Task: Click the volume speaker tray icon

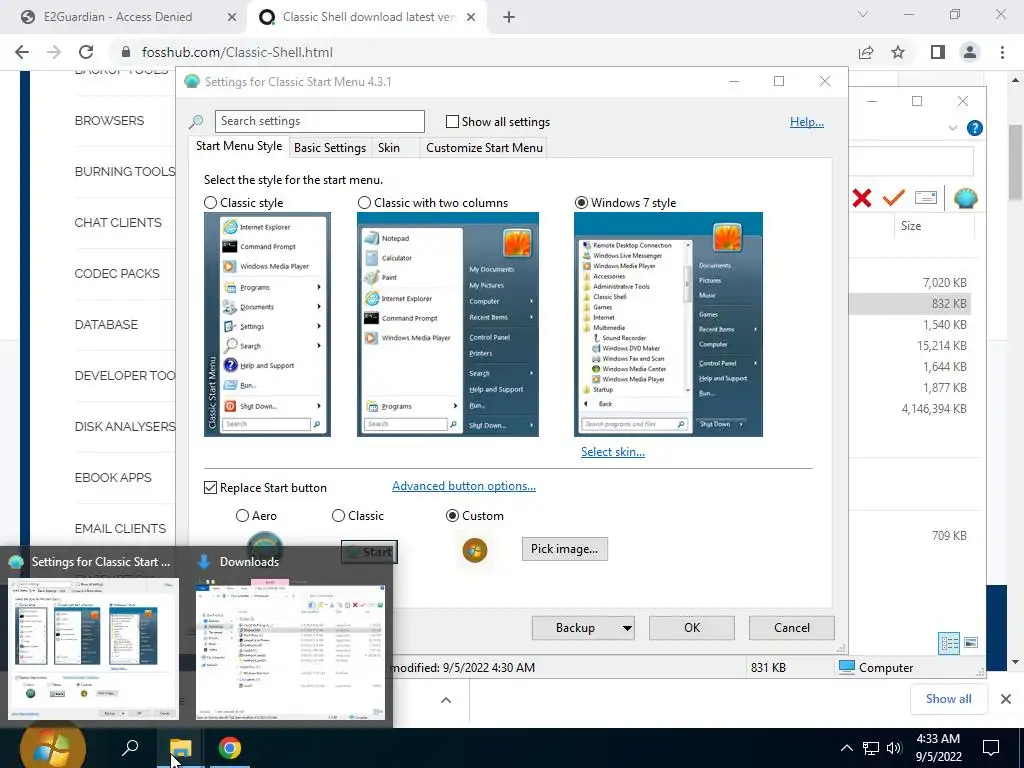Action: 894,748
